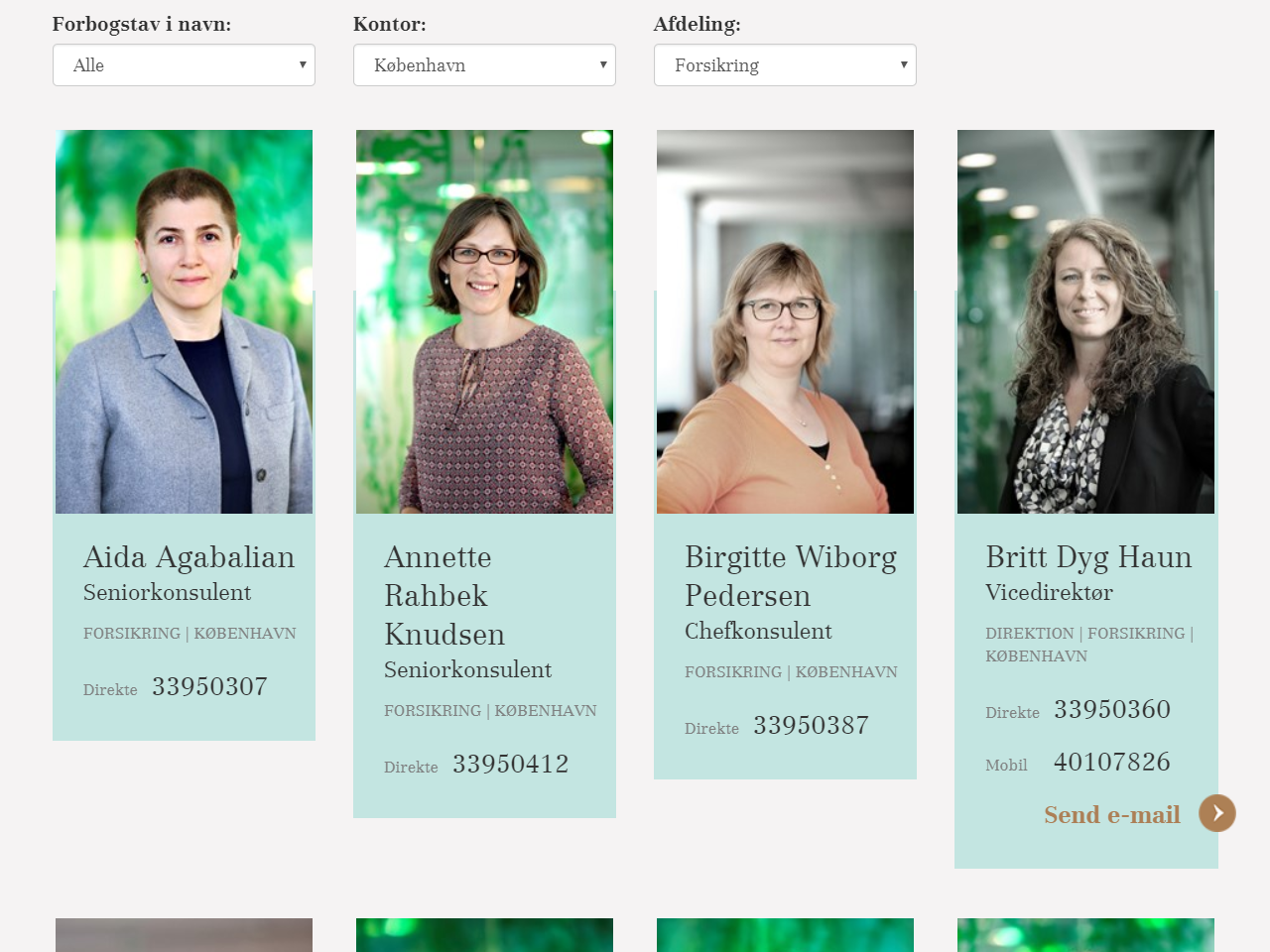The height and width of the screenshot is (952, 1270).
Task: Select the name Britt Dyg Haun
Action: pos(1088,557)
